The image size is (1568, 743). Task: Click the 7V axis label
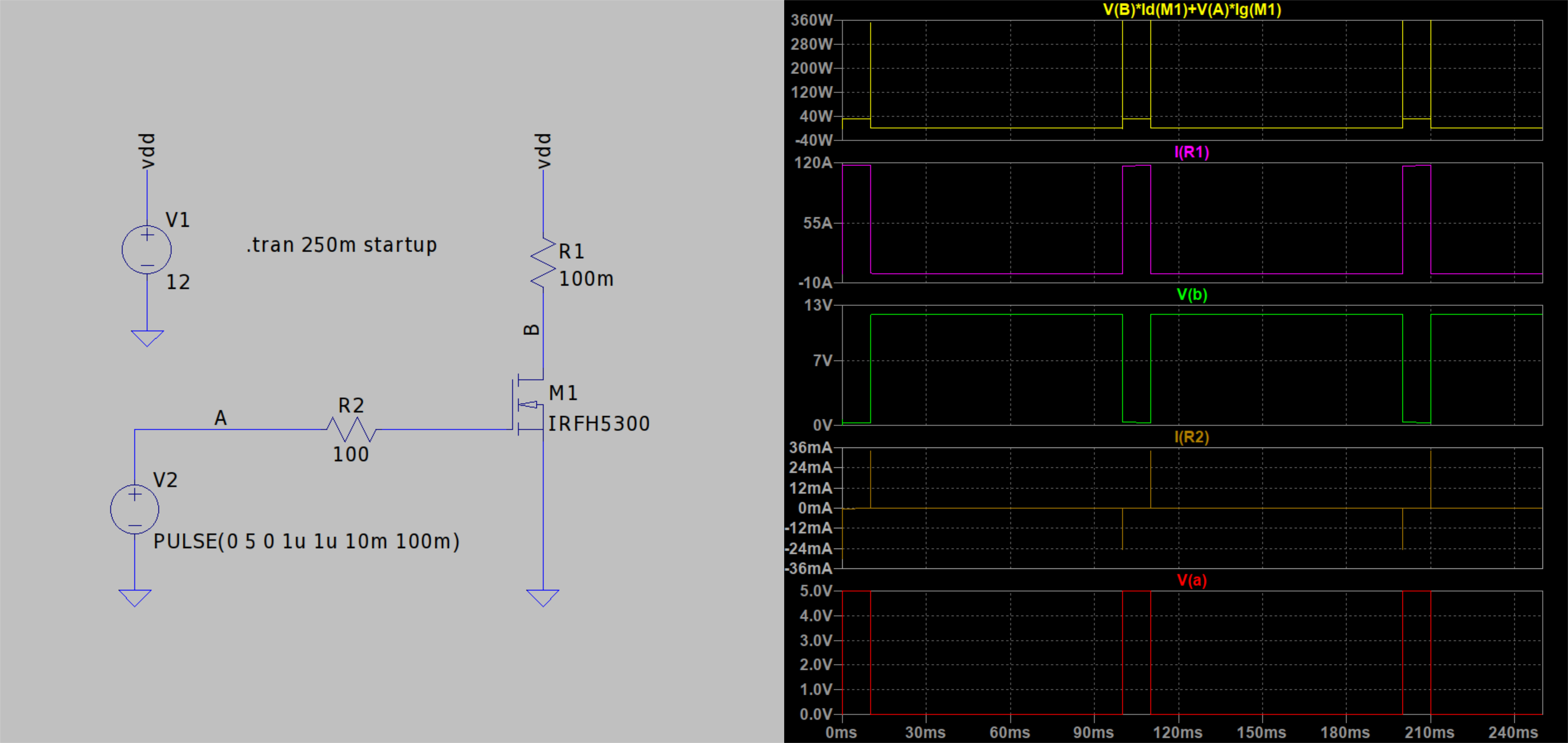tap(822, 360)
